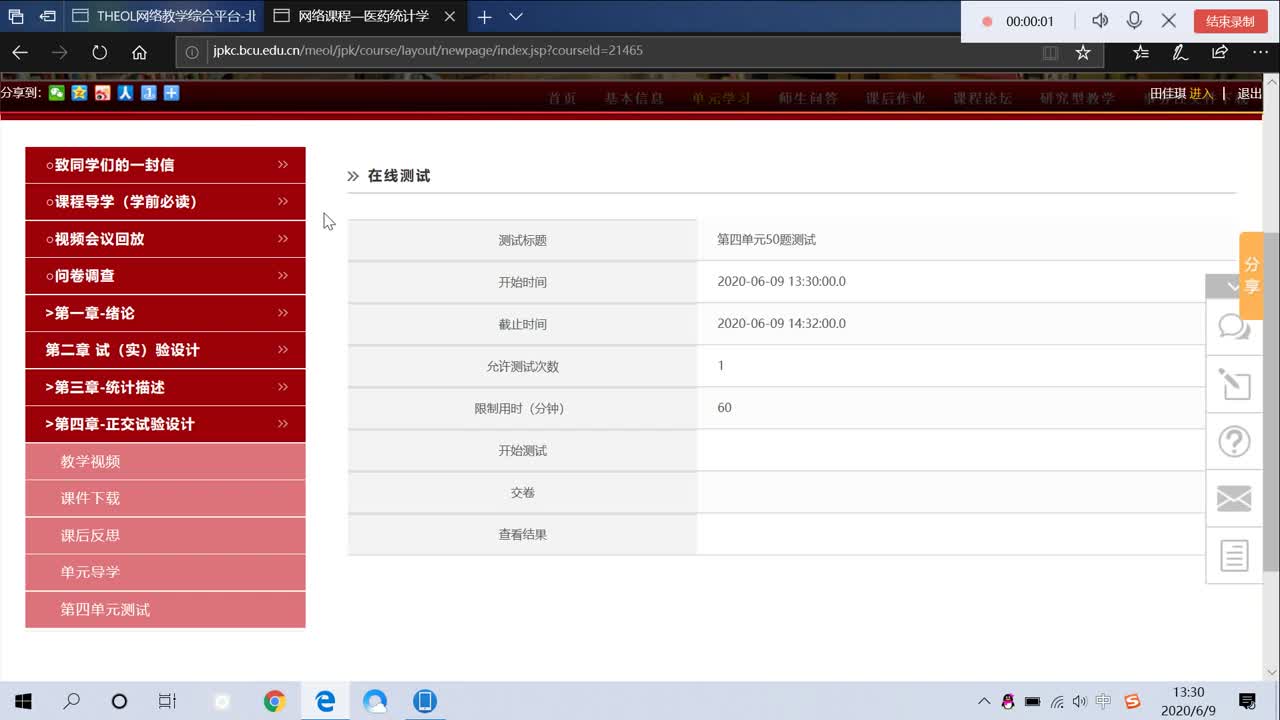Toggle microphone in recorder bar
The height and width of the screenshot is (720, 1280).
tap(1134, 21)
